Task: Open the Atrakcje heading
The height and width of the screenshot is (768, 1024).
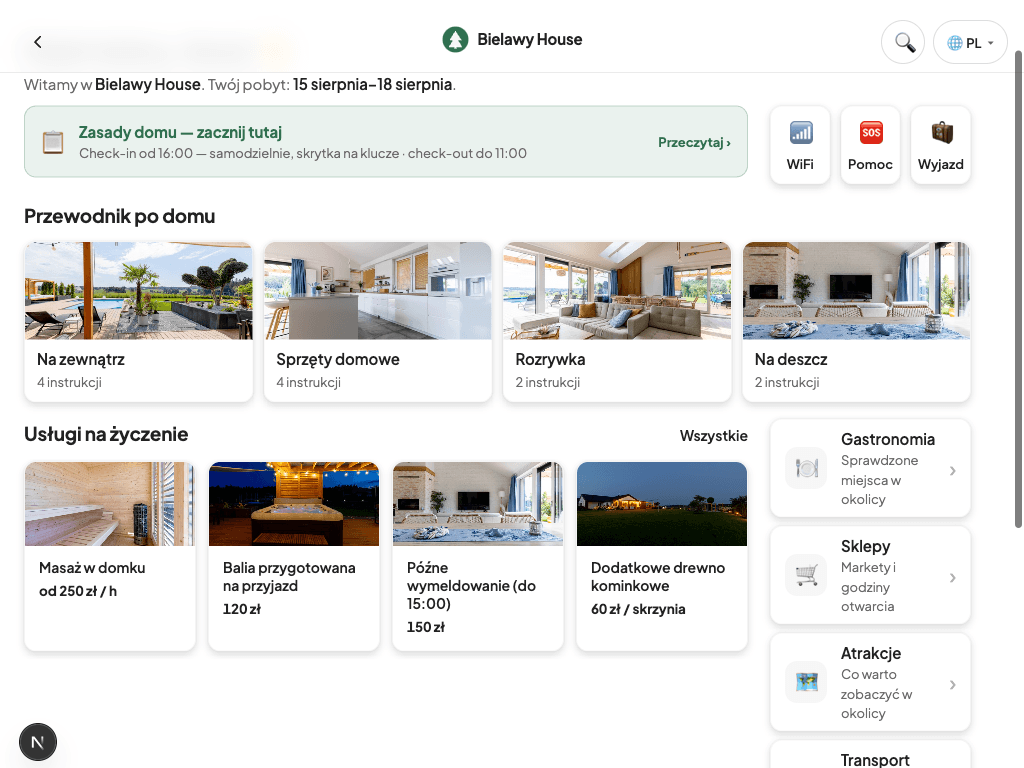Action: [x=871, y=653]
